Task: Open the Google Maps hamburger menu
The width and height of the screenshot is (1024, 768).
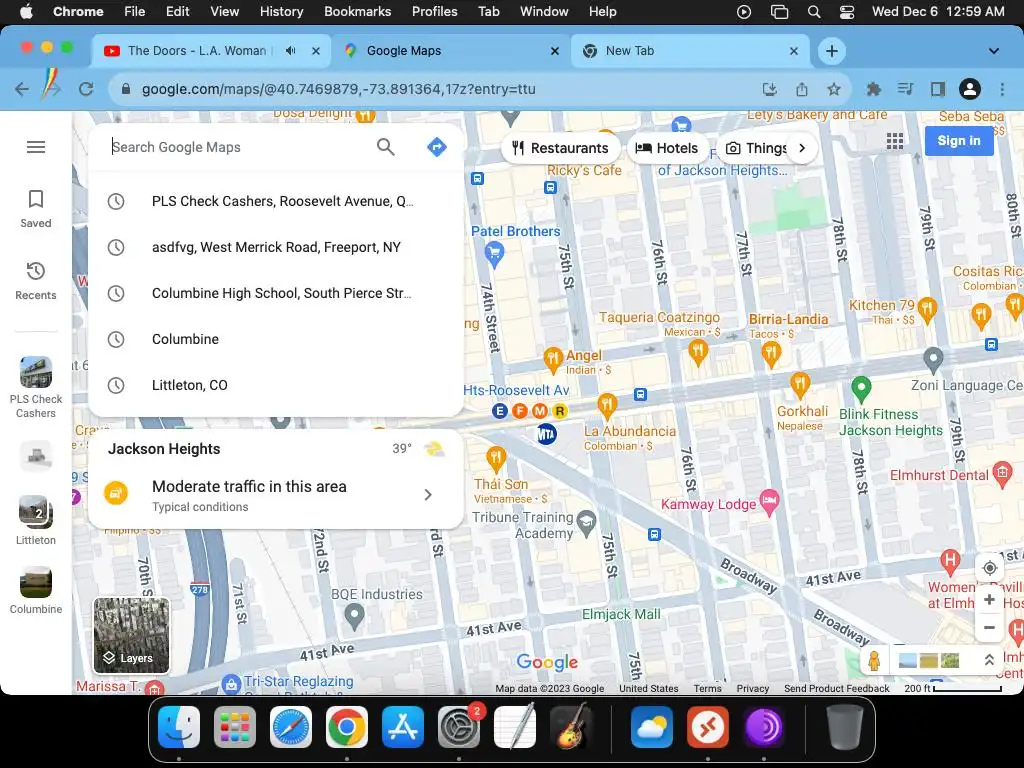Action: pyautogui.click(x=36, y=147)
